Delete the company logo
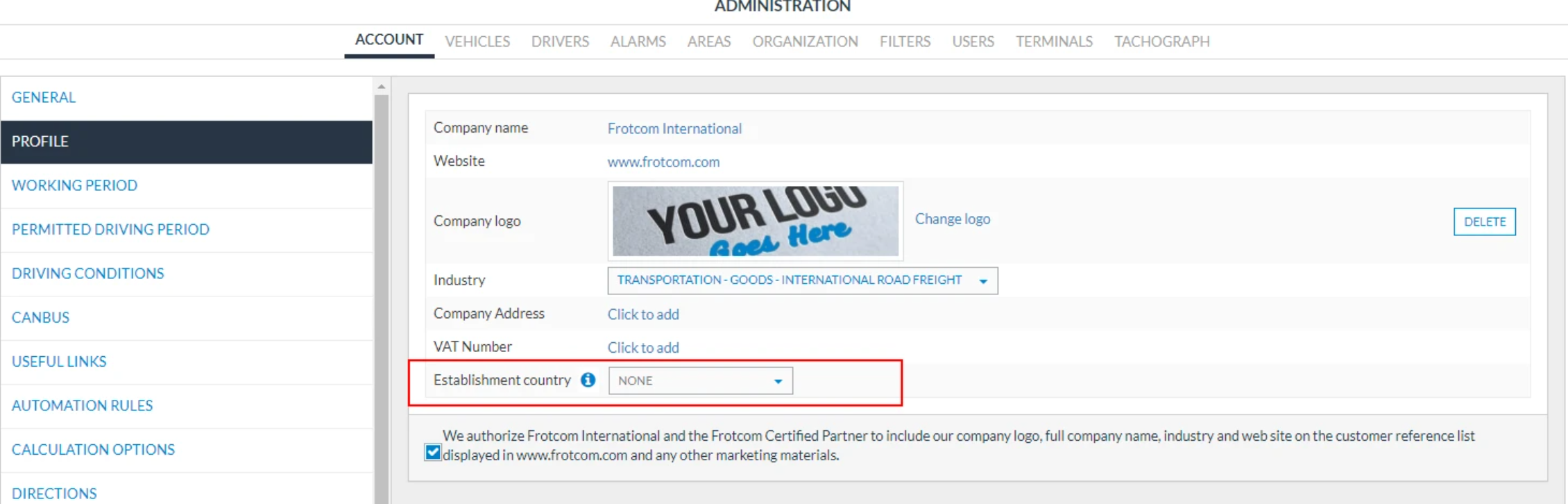 (1484, 221)
